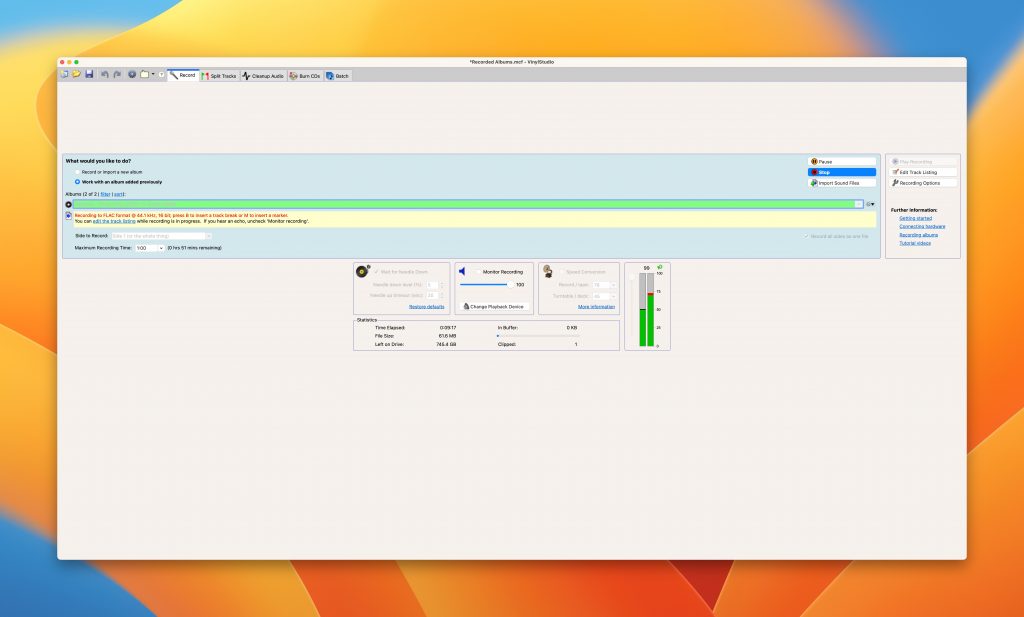
Task: Toggle the Monitor Recording checkbox
Action: (x=478, y=272)
